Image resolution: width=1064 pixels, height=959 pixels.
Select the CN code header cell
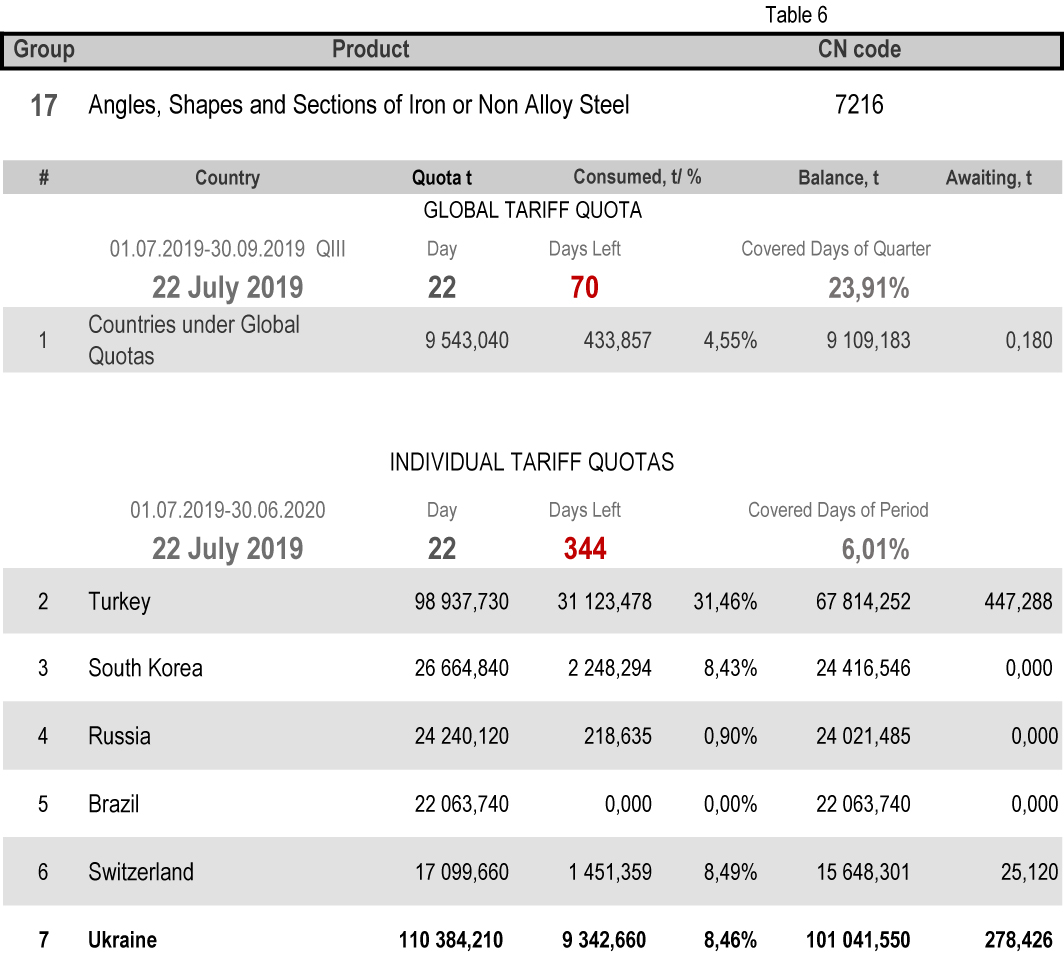(859, 49)
